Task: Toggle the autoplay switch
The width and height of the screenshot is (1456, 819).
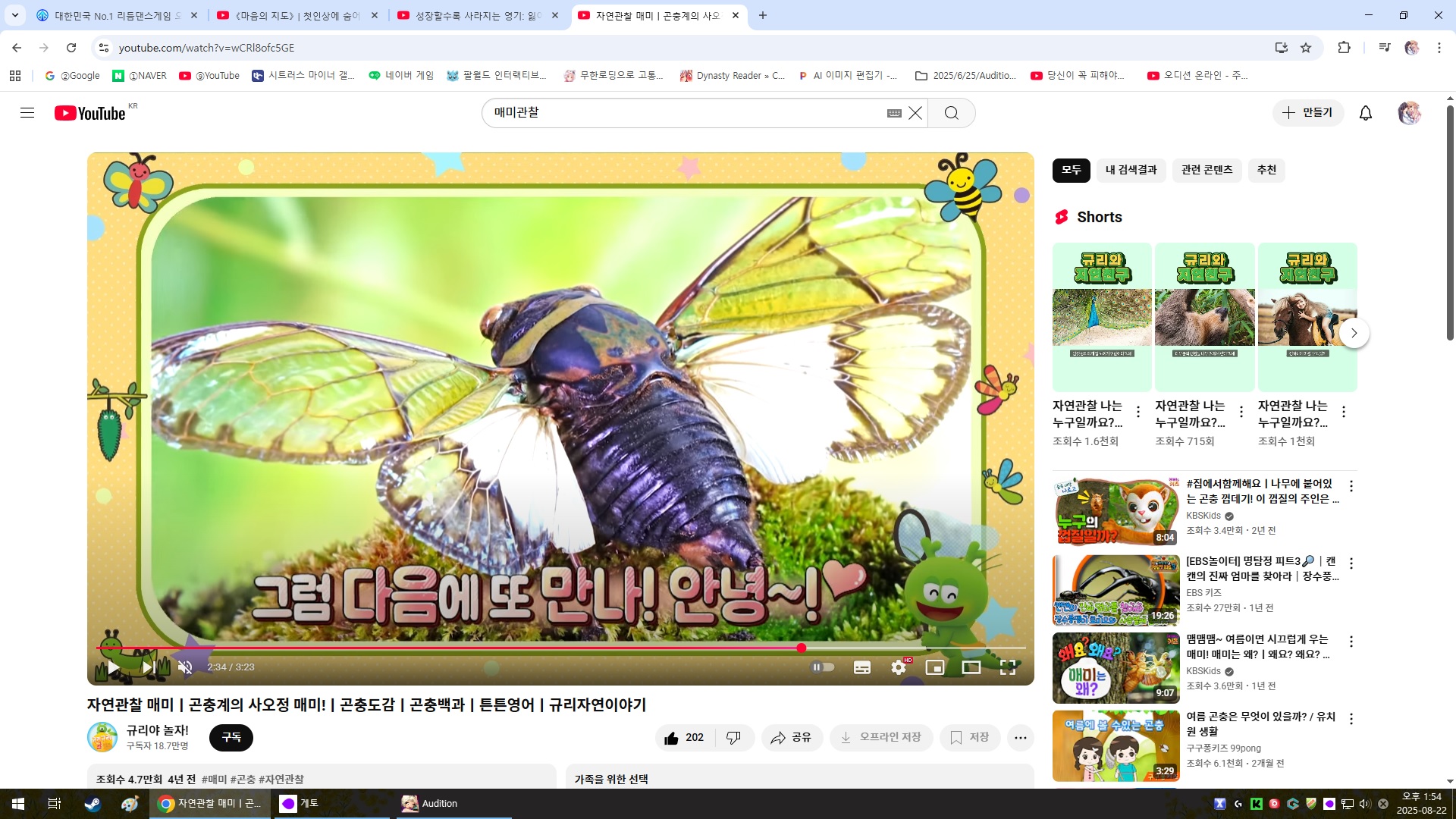Action: click(x=823, y=667)
